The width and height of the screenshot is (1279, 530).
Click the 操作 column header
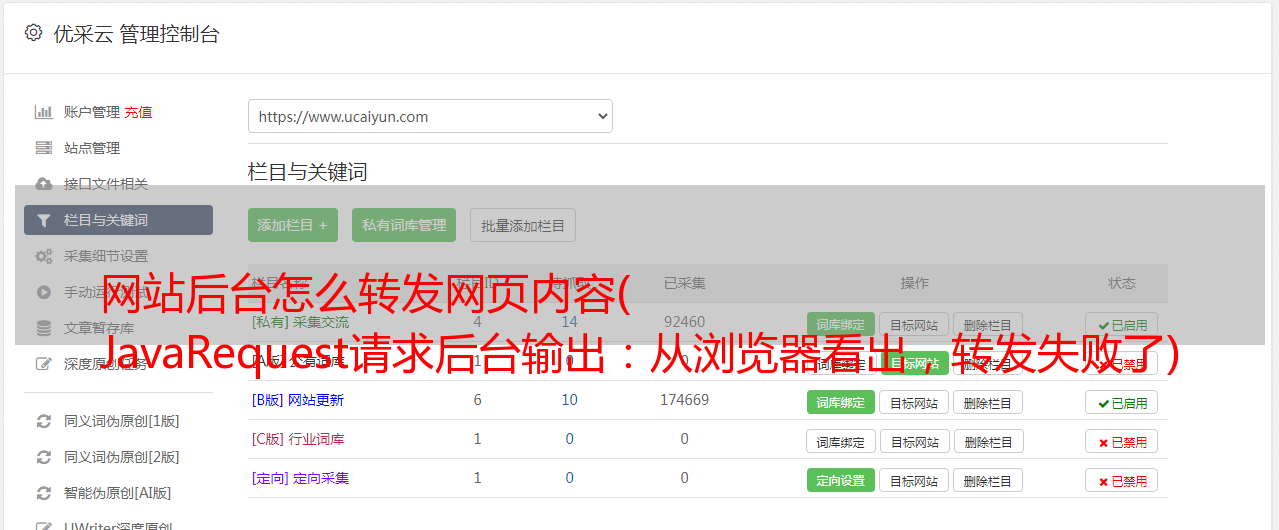click(914, 283)
